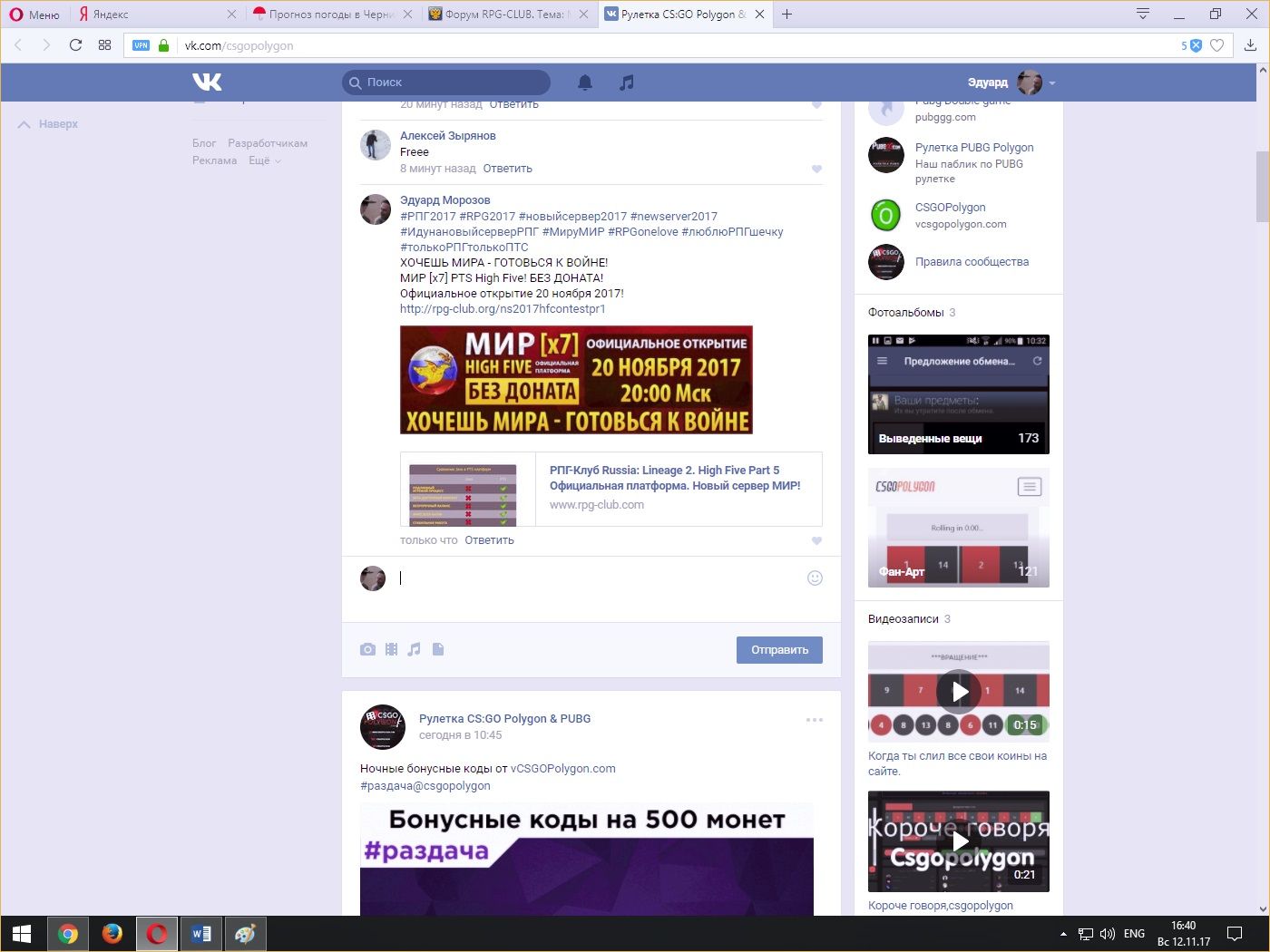Launch Firefox from the taskbar
The image size is (1270, 952).
pyautogui.click(x=112, y=934)
